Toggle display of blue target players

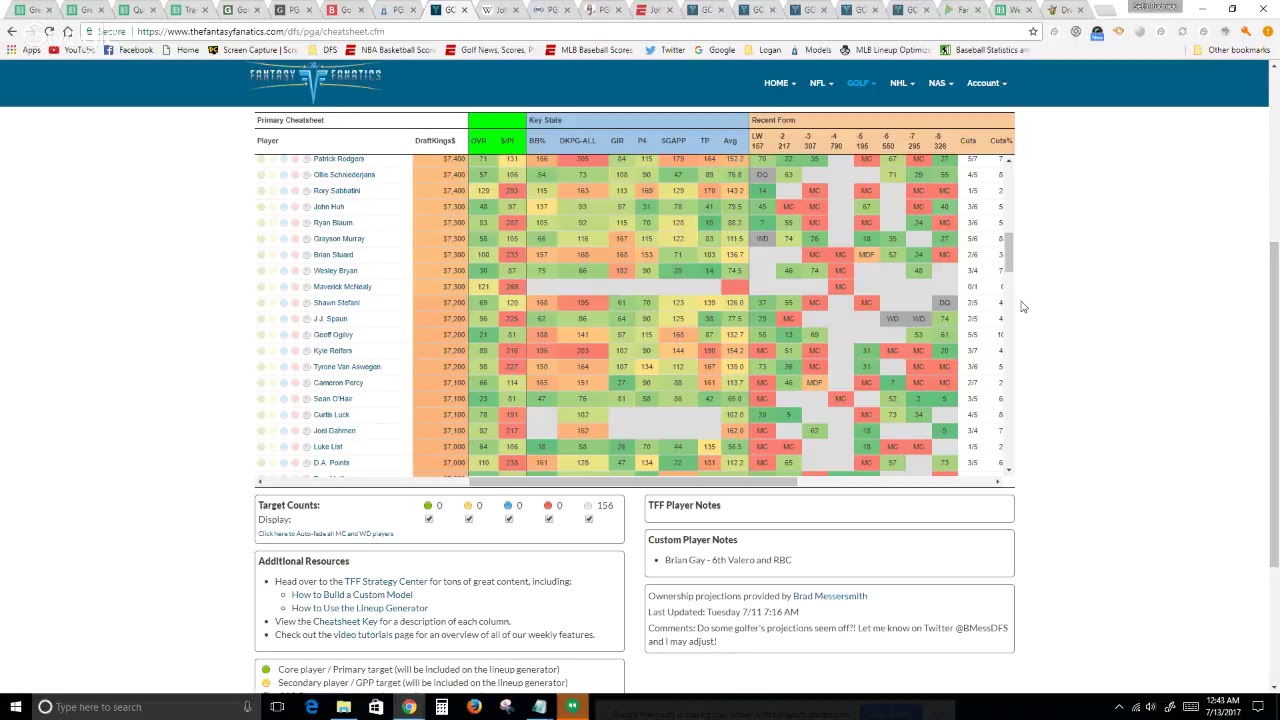pos(509,519)
